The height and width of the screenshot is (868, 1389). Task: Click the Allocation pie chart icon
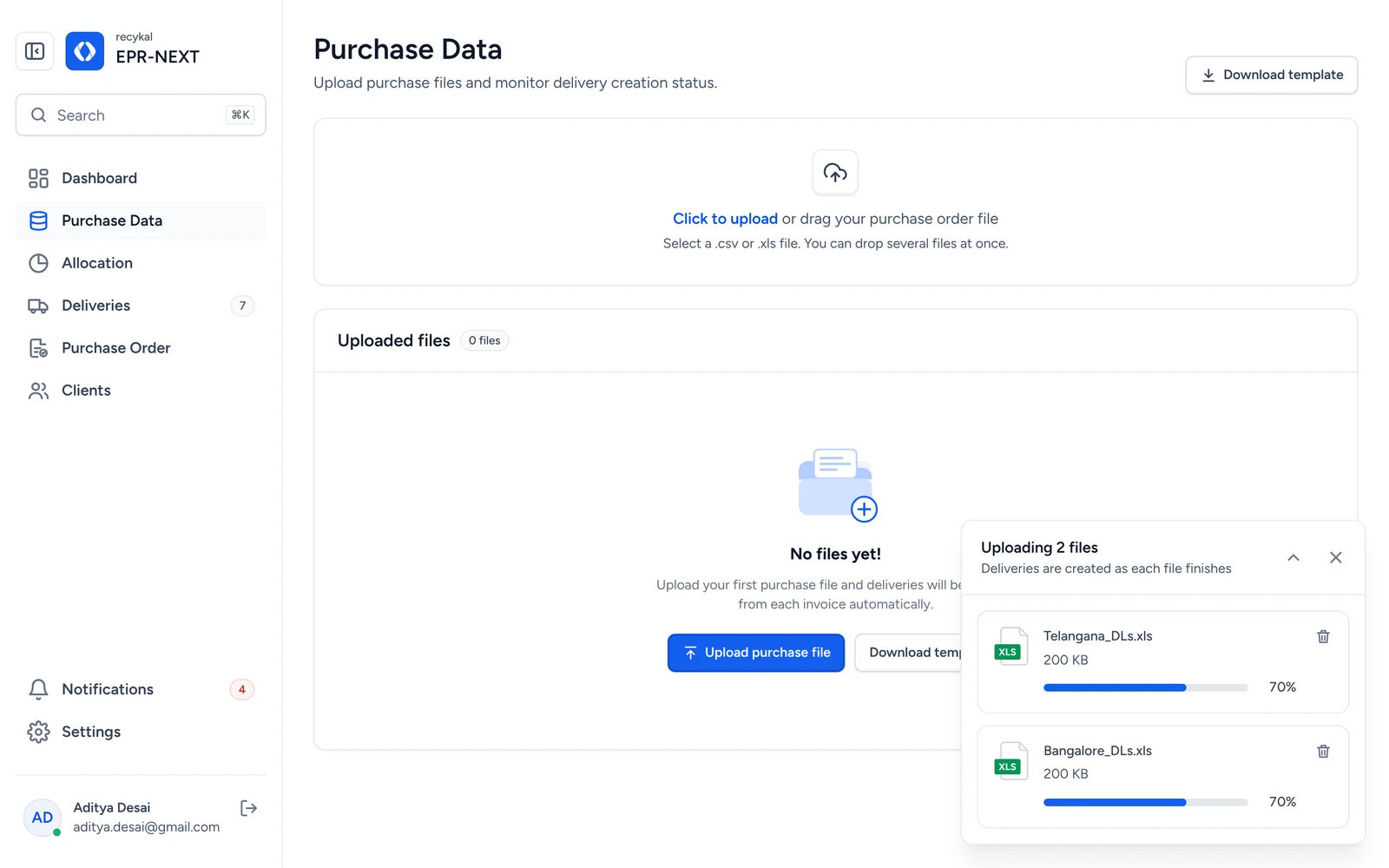point(38,263)
